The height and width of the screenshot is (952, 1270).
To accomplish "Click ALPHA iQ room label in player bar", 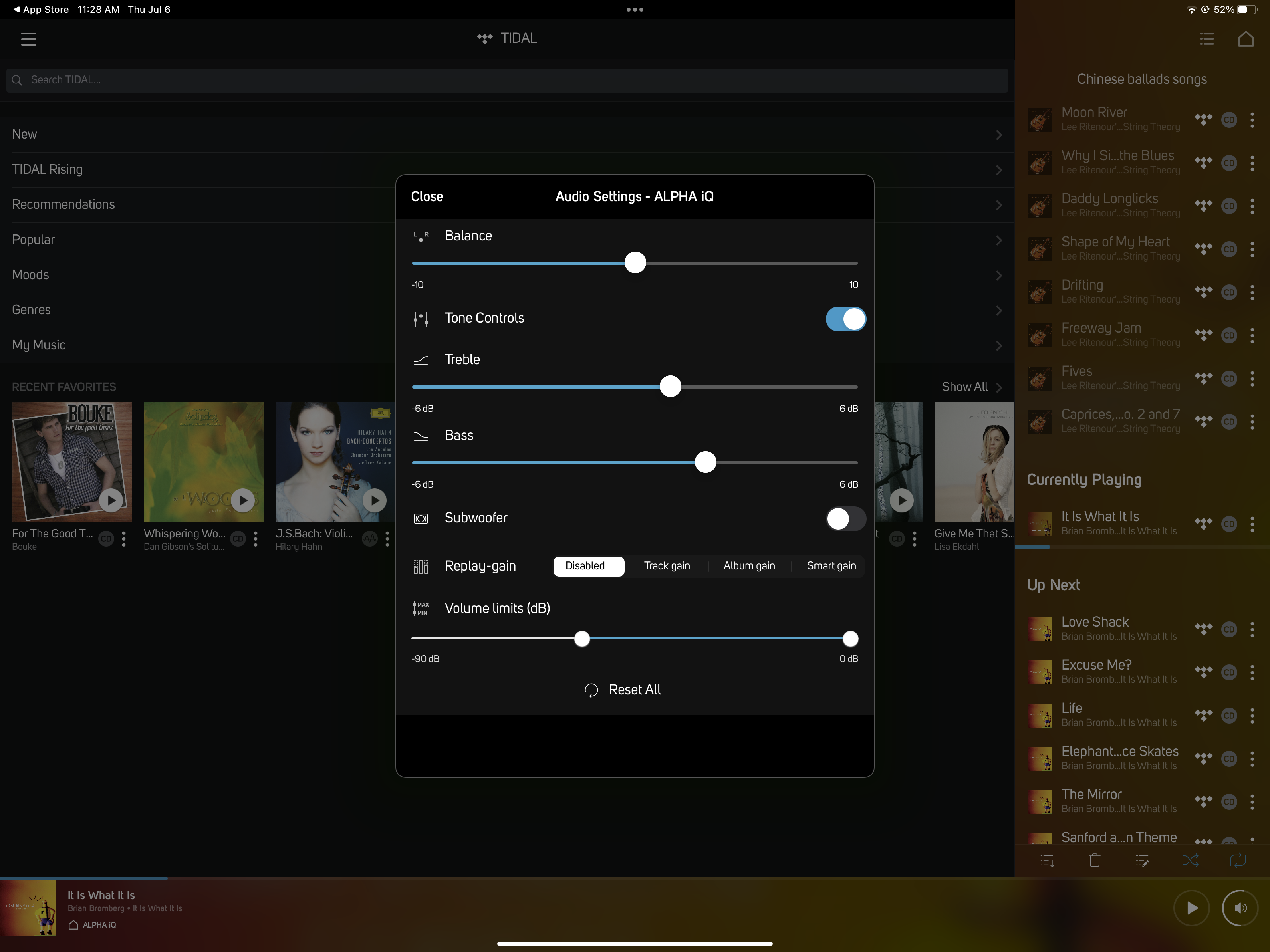I will (x=92, y=925).
